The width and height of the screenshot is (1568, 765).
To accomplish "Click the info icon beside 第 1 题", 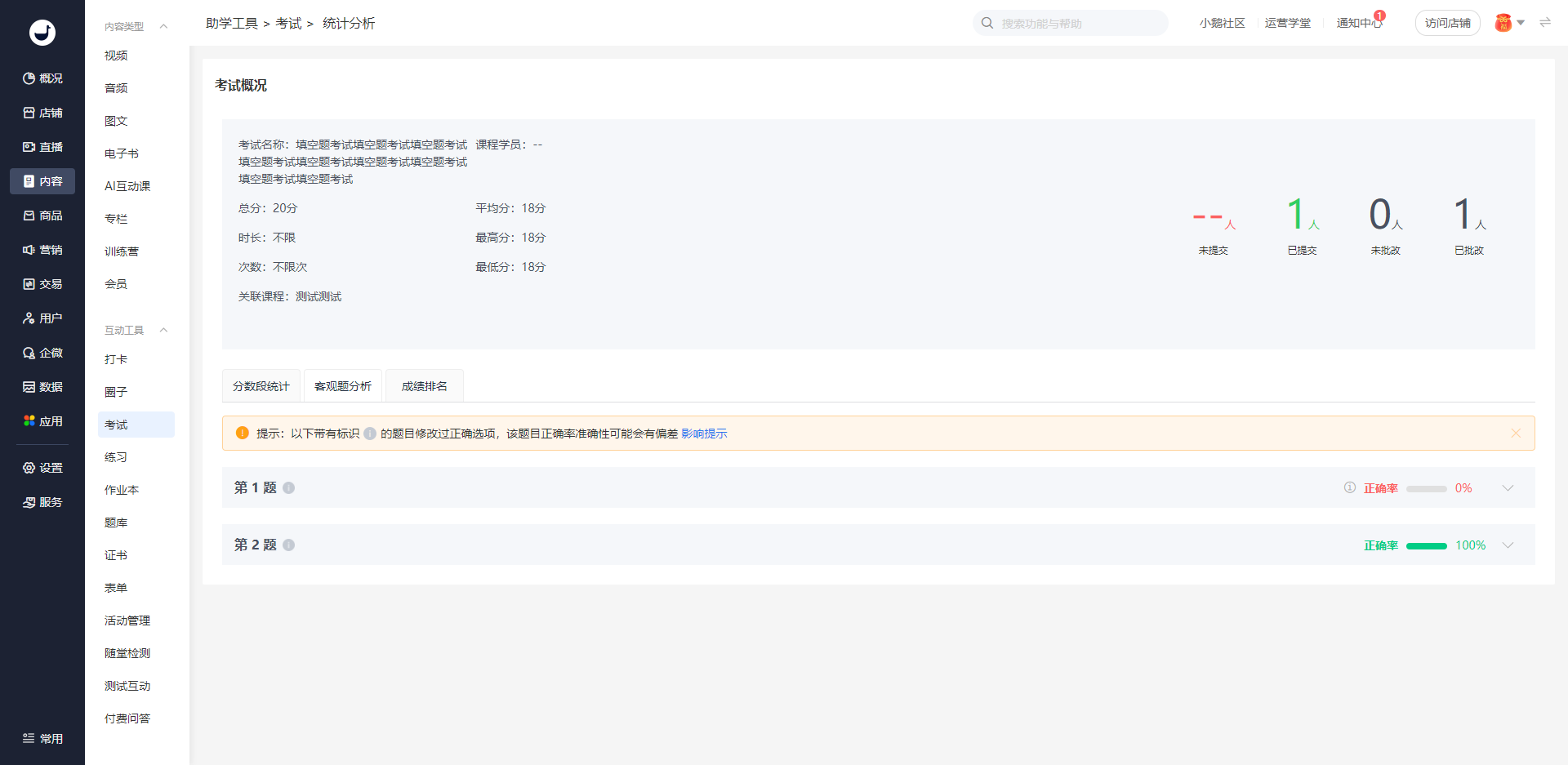I will click(289, 488).
